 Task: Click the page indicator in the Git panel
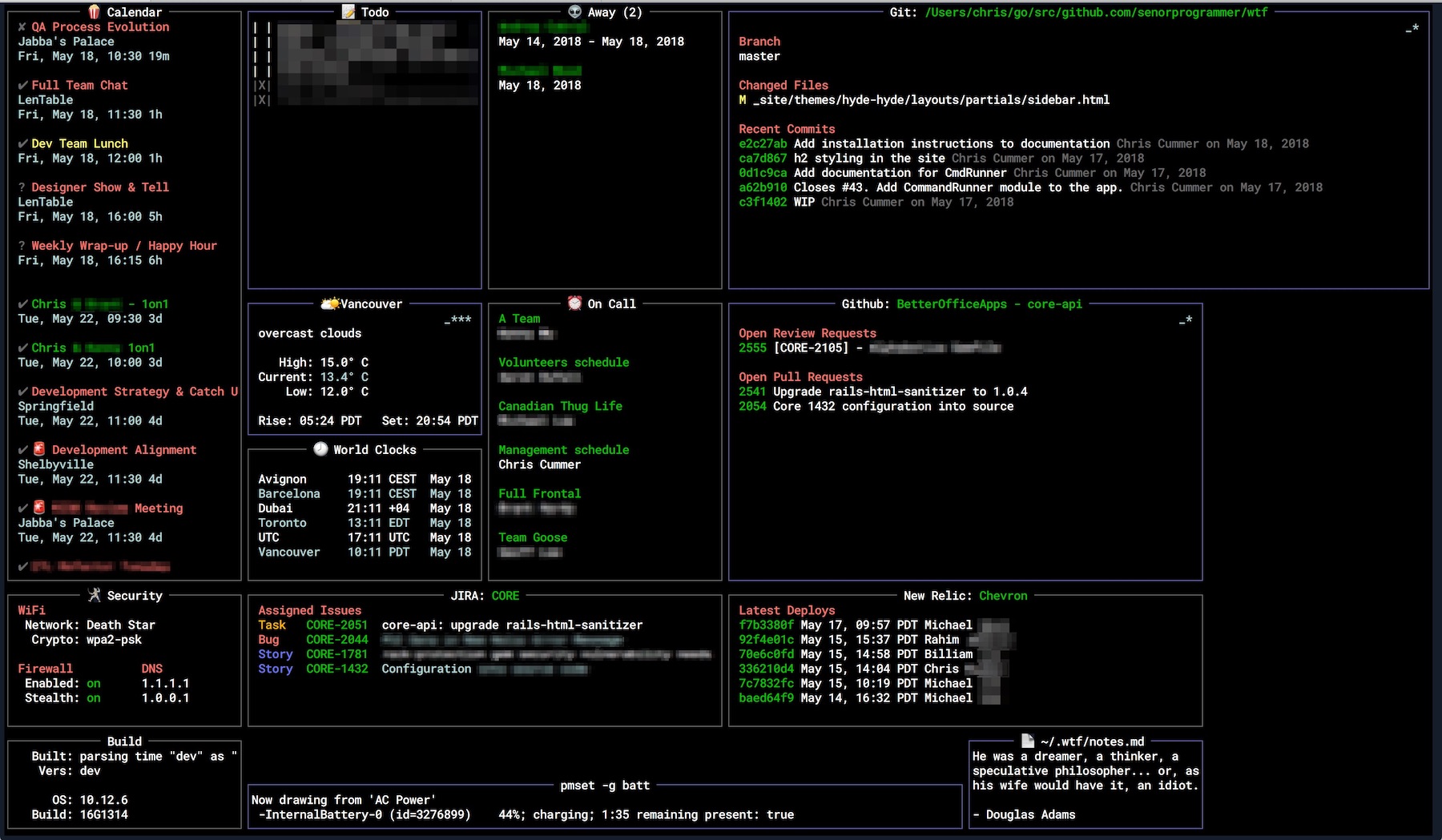point(1412,29)
